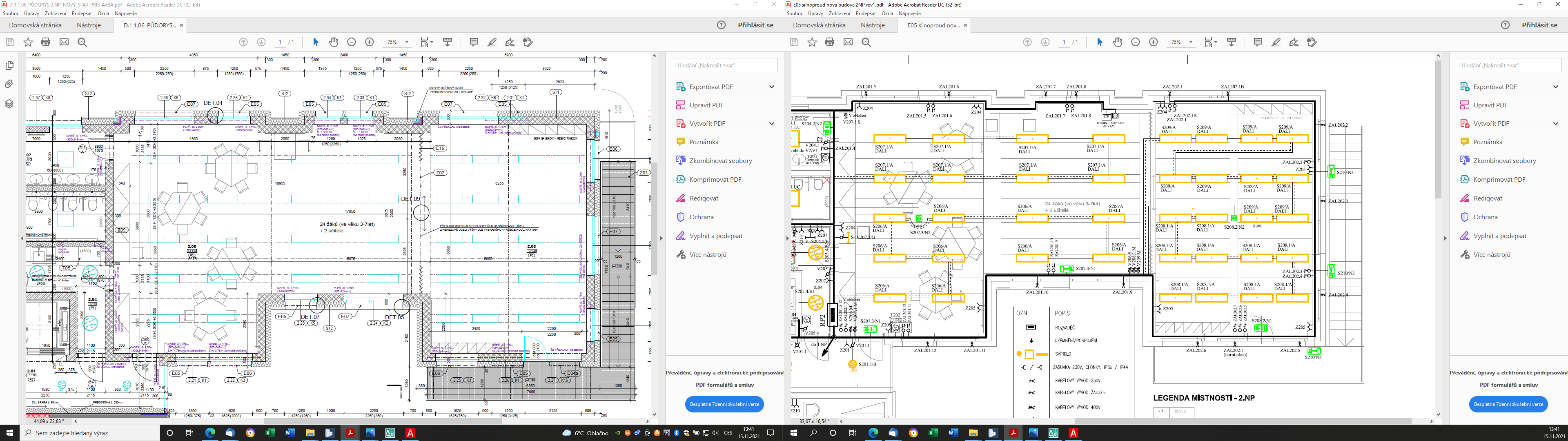1568x441 pixels.
Task: Click zoom in plus icon in D.1.1.06 window
Action: [x=370, y=42]
